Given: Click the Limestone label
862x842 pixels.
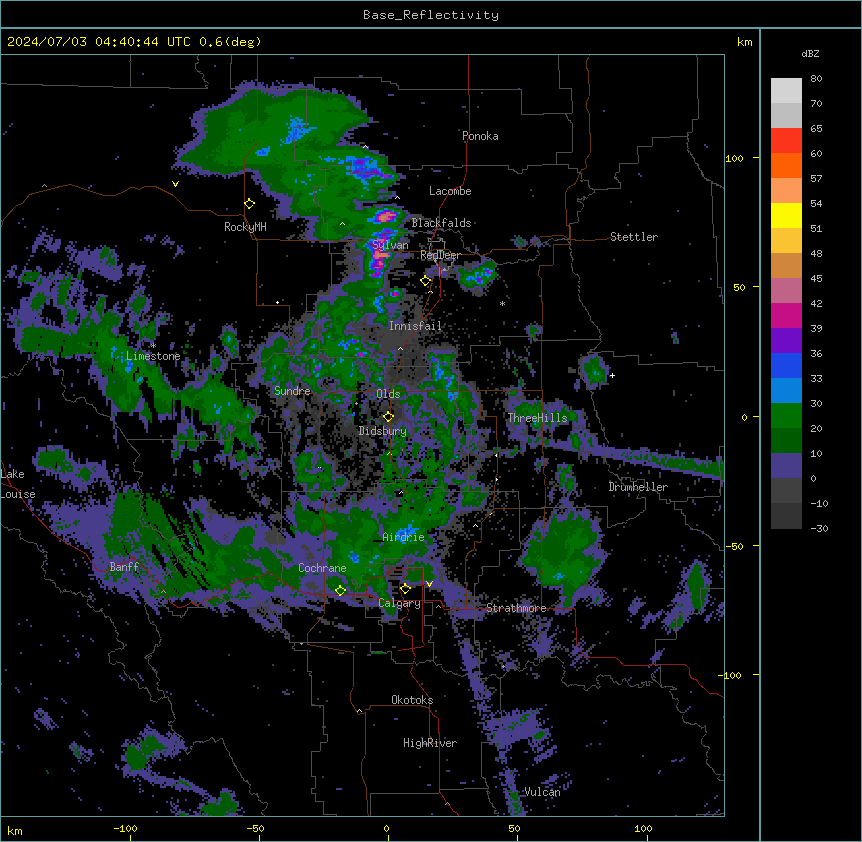Looking at the screenshot, I should pyautogui.click(x=153, y=356).
